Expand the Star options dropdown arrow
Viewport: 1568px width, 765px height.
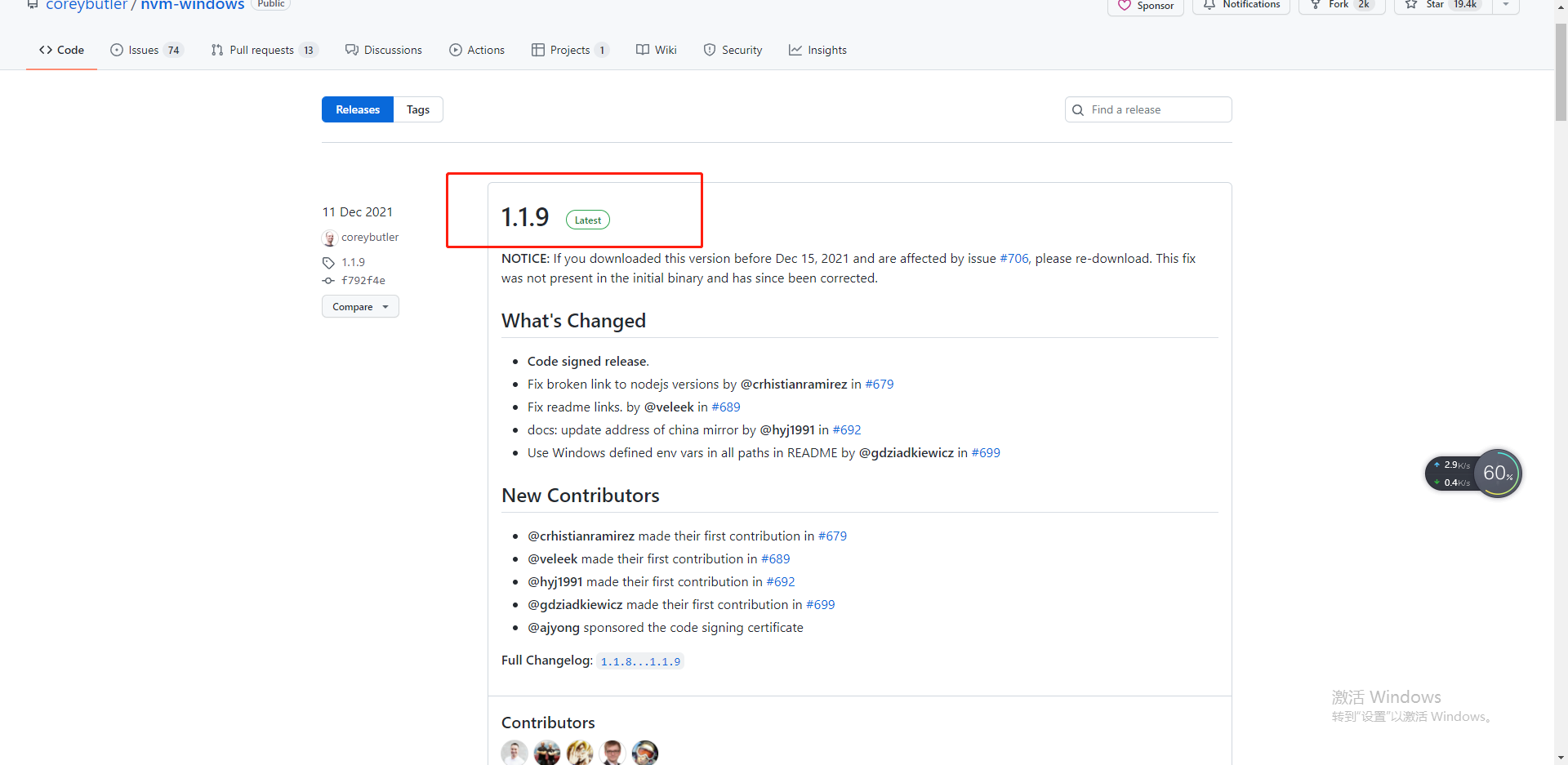(x=1506, y=5)
